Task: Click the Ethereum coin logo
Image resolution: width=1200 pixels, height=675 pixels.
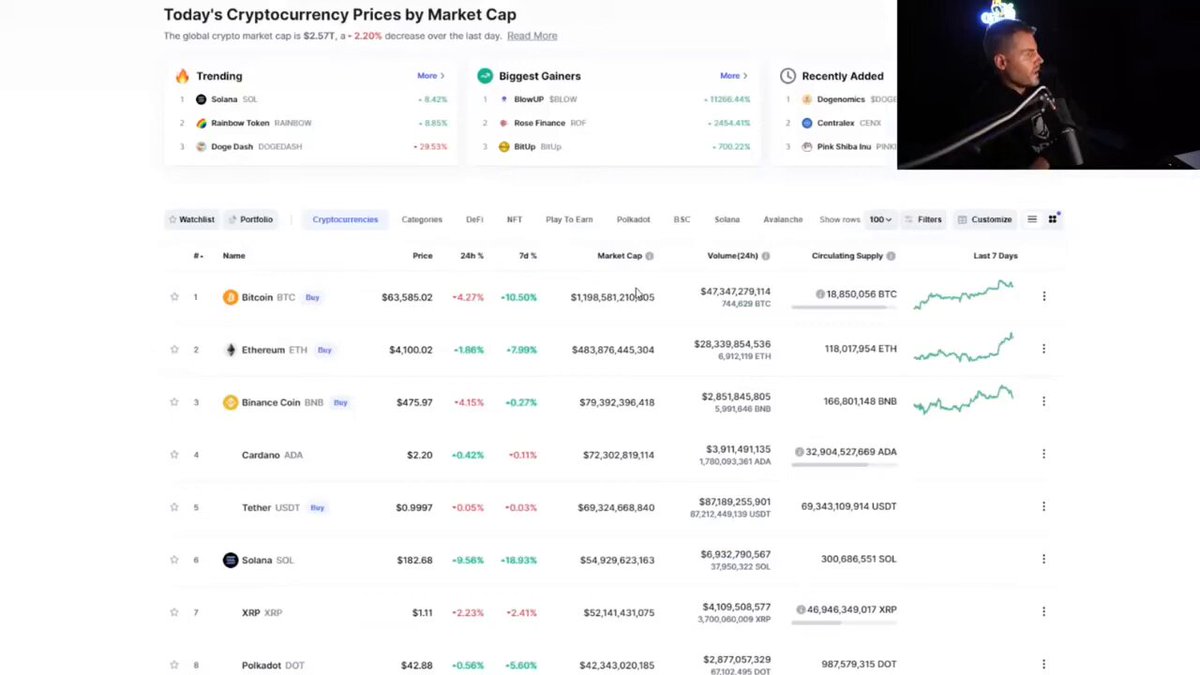Action: pyautogui.click(x=230, y=350)
